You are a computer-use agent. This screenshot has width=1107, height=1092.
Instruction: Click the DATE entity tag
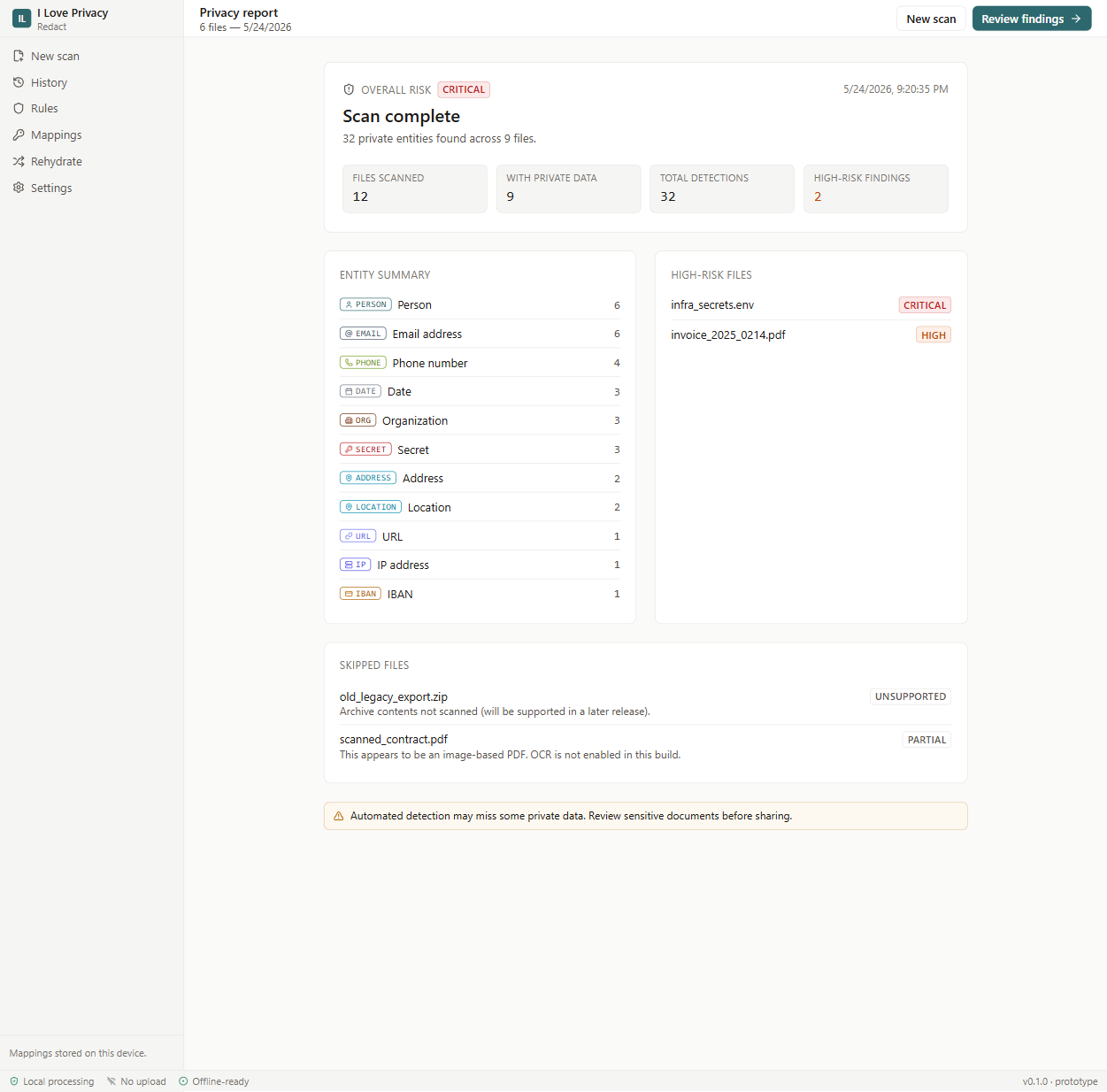click(x=360, y=391)
